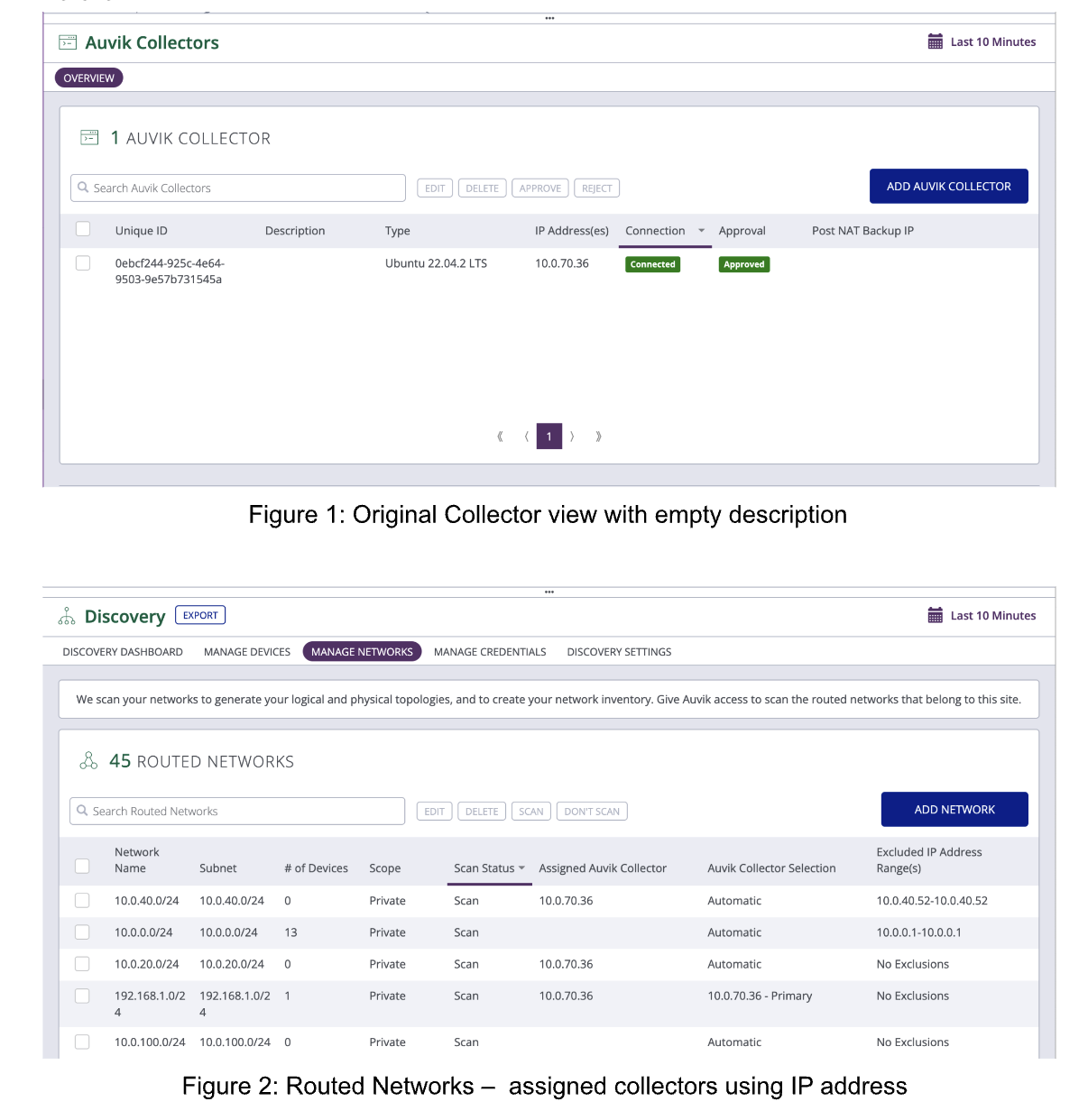Sort collectors by Approval column header

(742, 231)
